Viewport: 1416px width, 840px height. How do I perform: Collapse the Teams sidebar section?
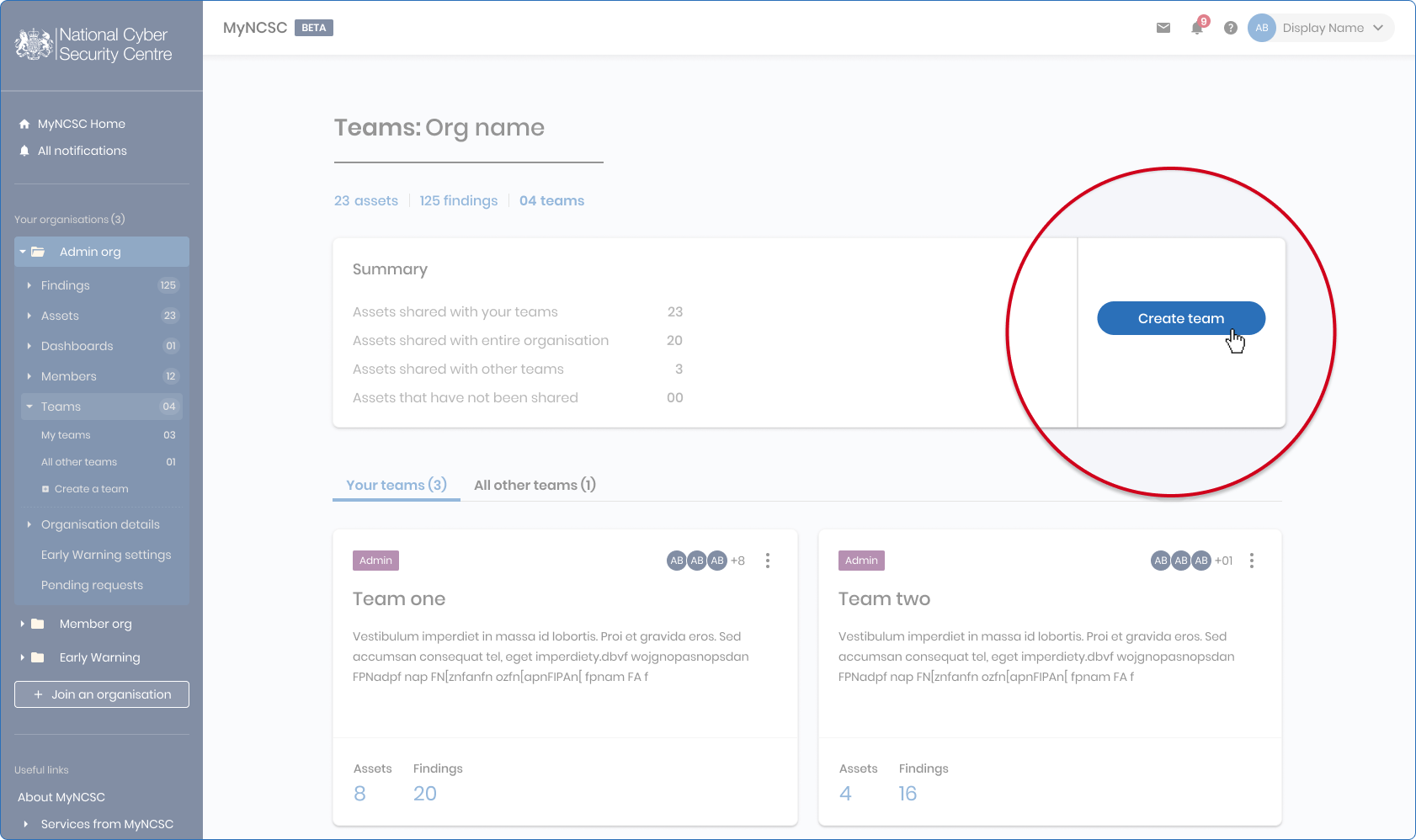coord(29,407)
